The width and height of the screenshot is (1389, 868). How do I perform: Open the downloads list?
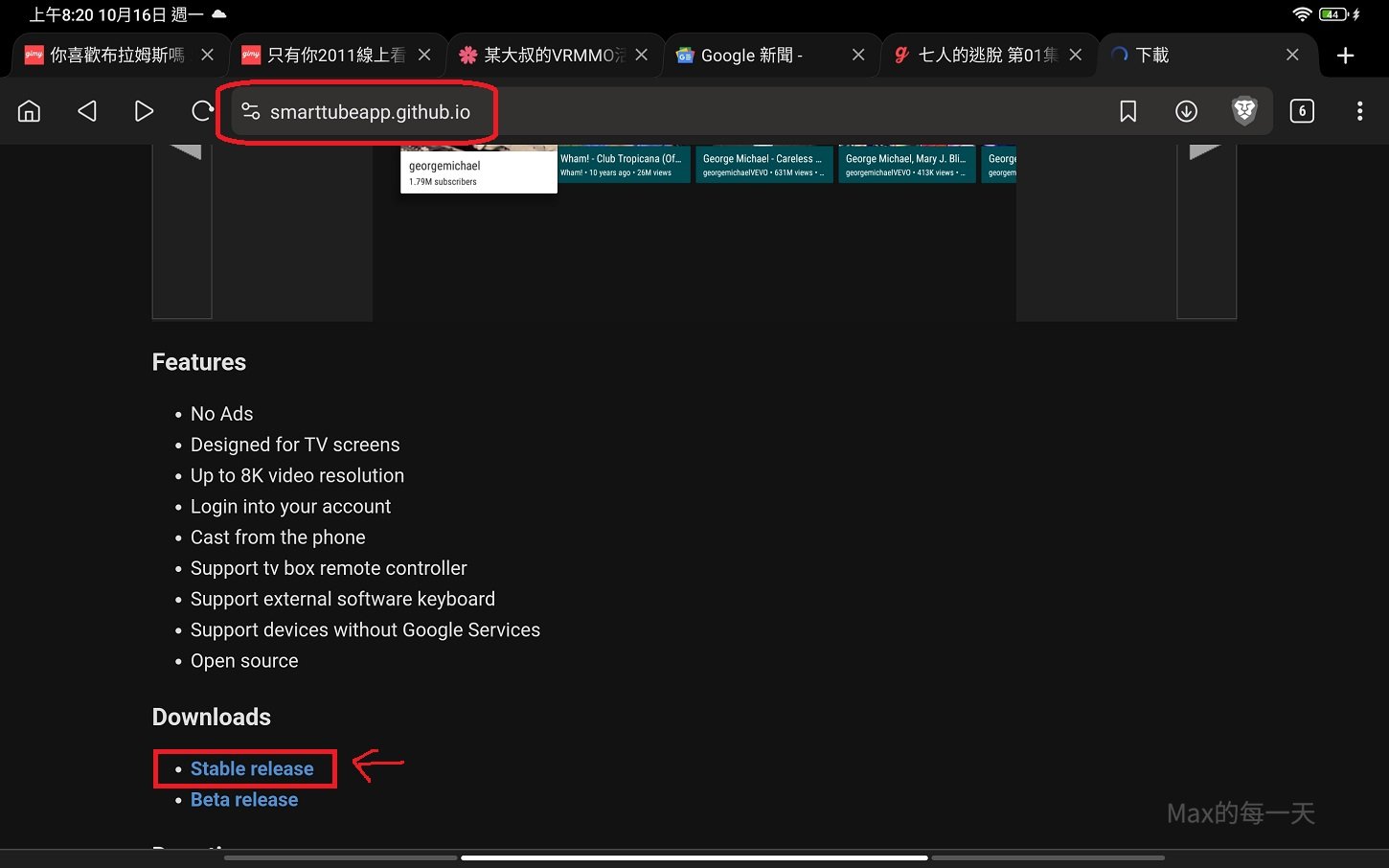tap(1186, 110)
